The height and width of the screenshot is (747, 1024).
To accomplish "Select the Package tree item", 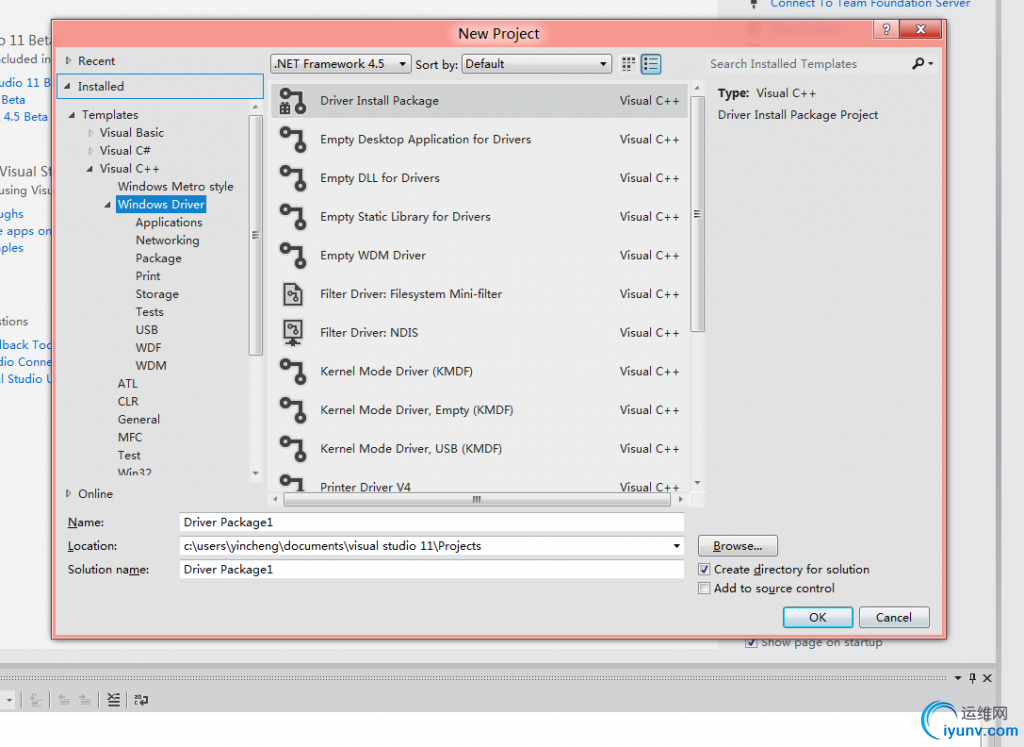I will 159,259.
